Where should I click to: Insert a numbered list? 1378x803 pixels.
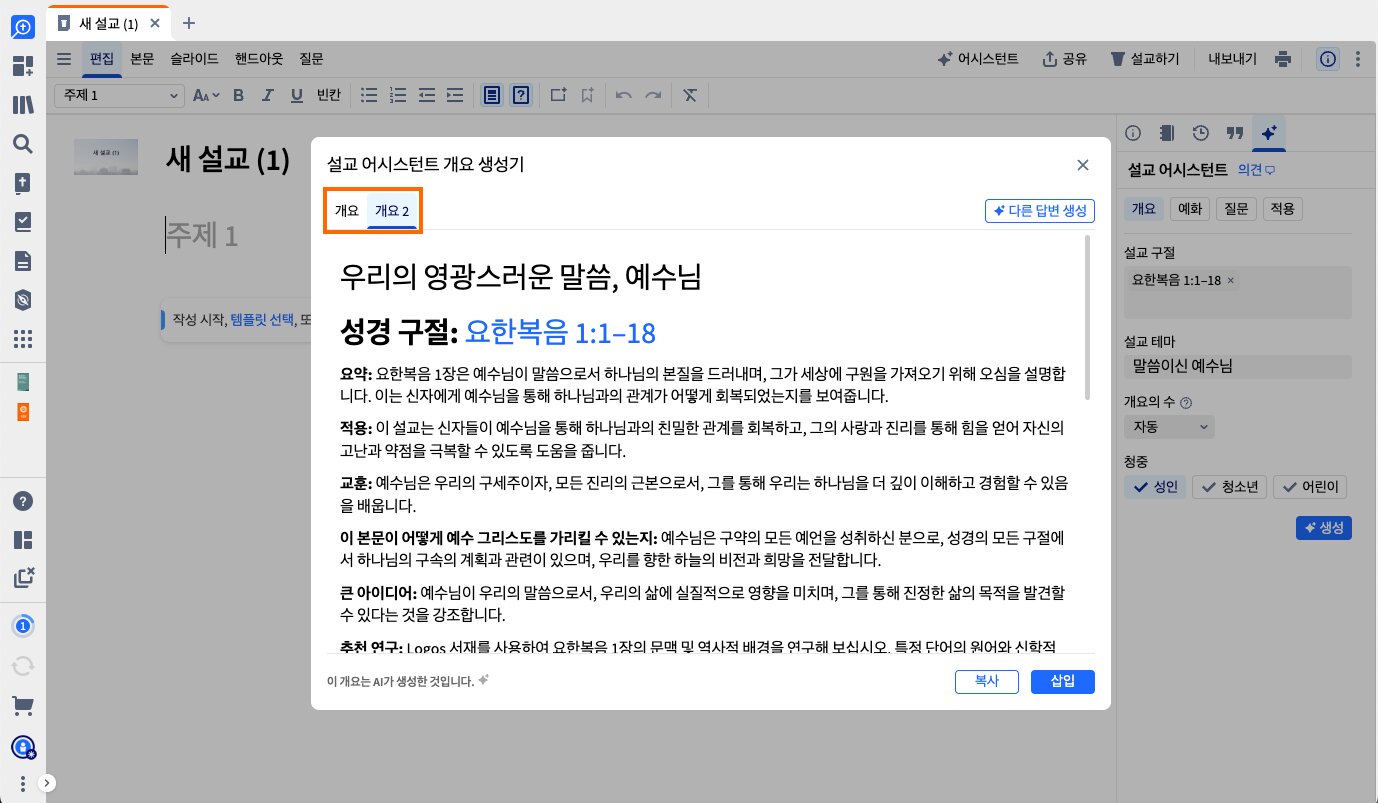[x=398, y=95]
